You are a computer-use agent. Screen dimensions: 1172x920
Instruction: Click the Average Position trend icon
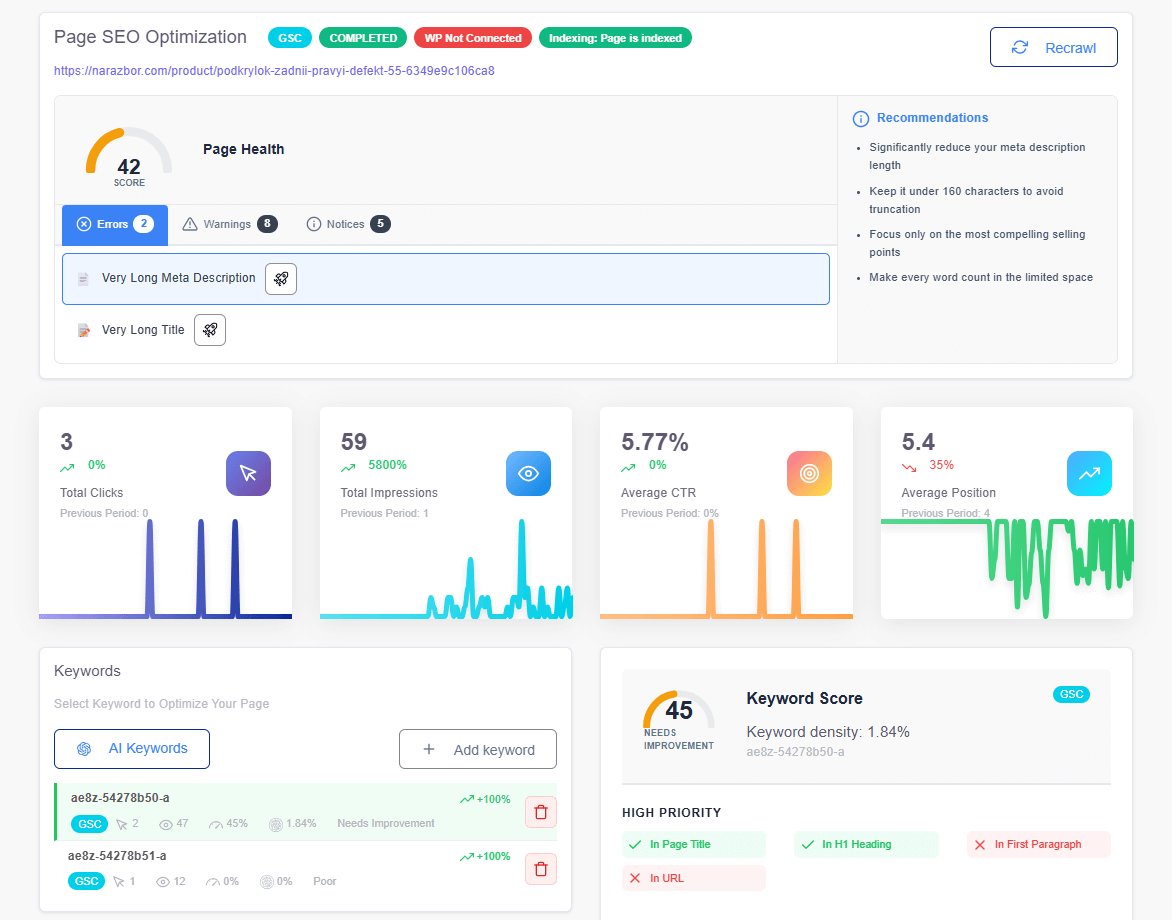click(x=1089, y=473)
